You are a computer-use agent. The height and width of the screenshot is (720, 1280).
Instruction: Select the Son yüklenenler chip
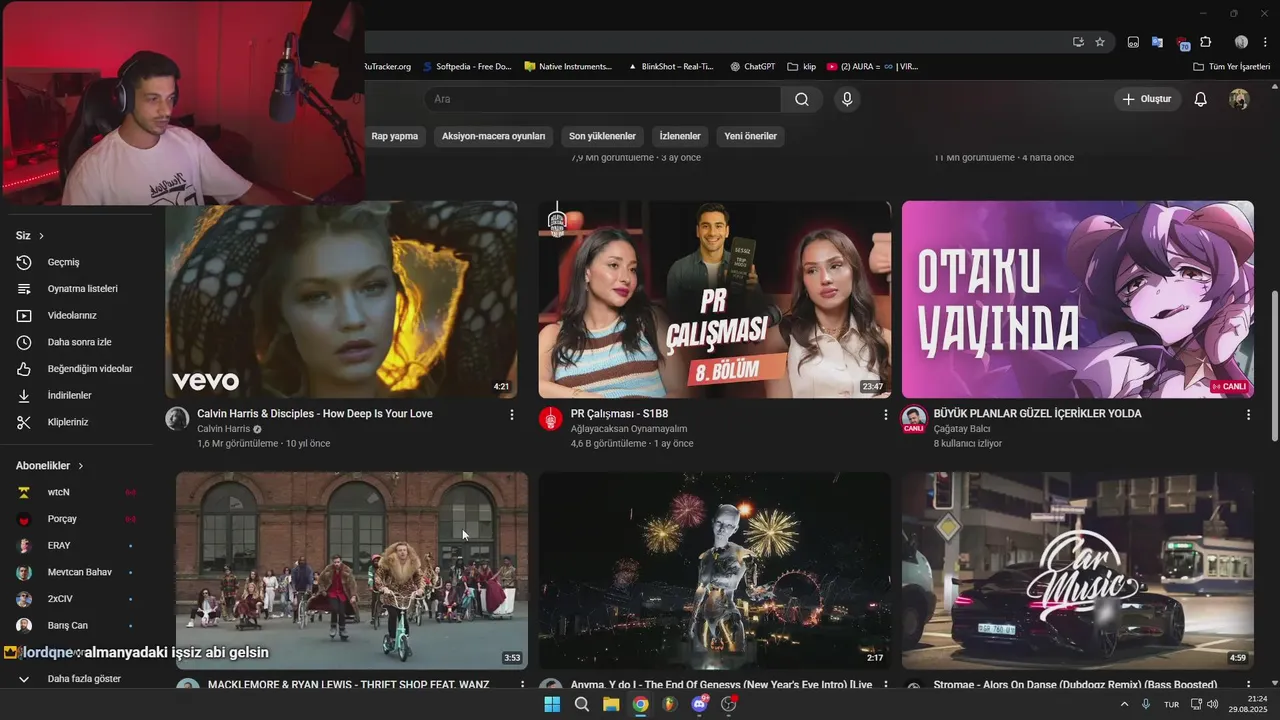[602, 136]
